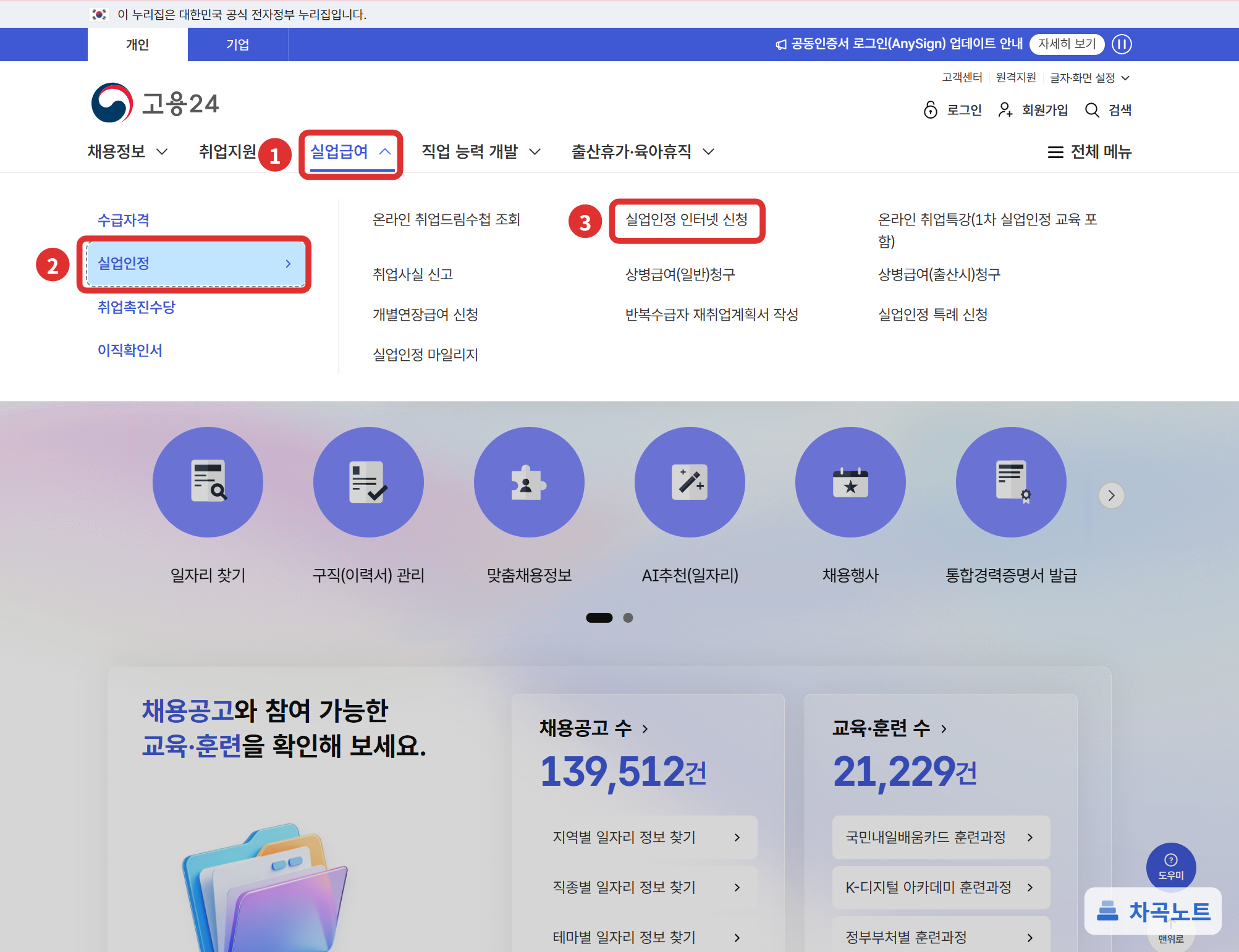Open the 전체 메뉴 hamburger menu

click(x=1089, y=151)
